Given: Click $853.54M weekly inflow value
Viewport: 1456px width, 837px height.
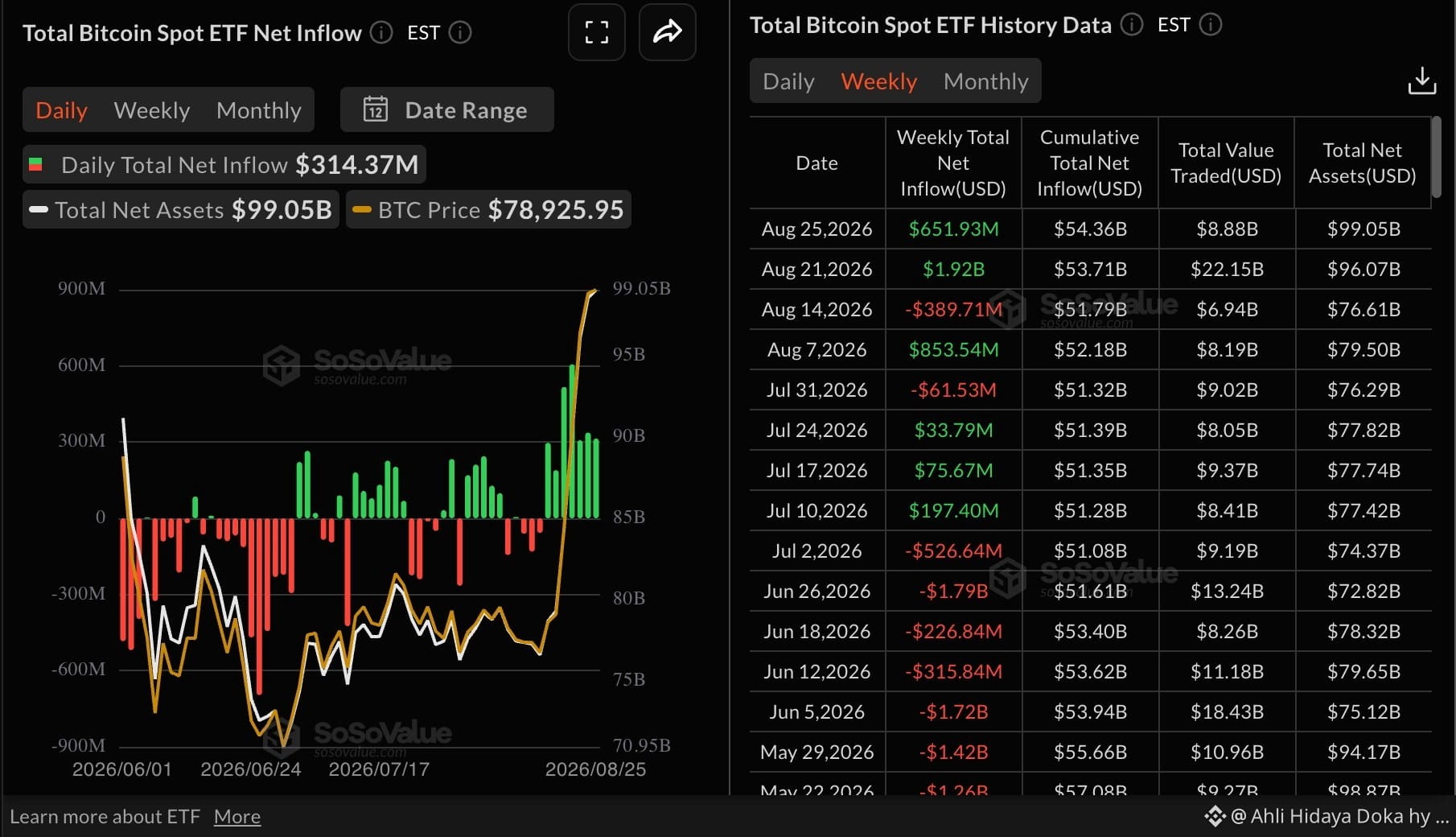Looking at the screenshot, I should click(953, 349).
